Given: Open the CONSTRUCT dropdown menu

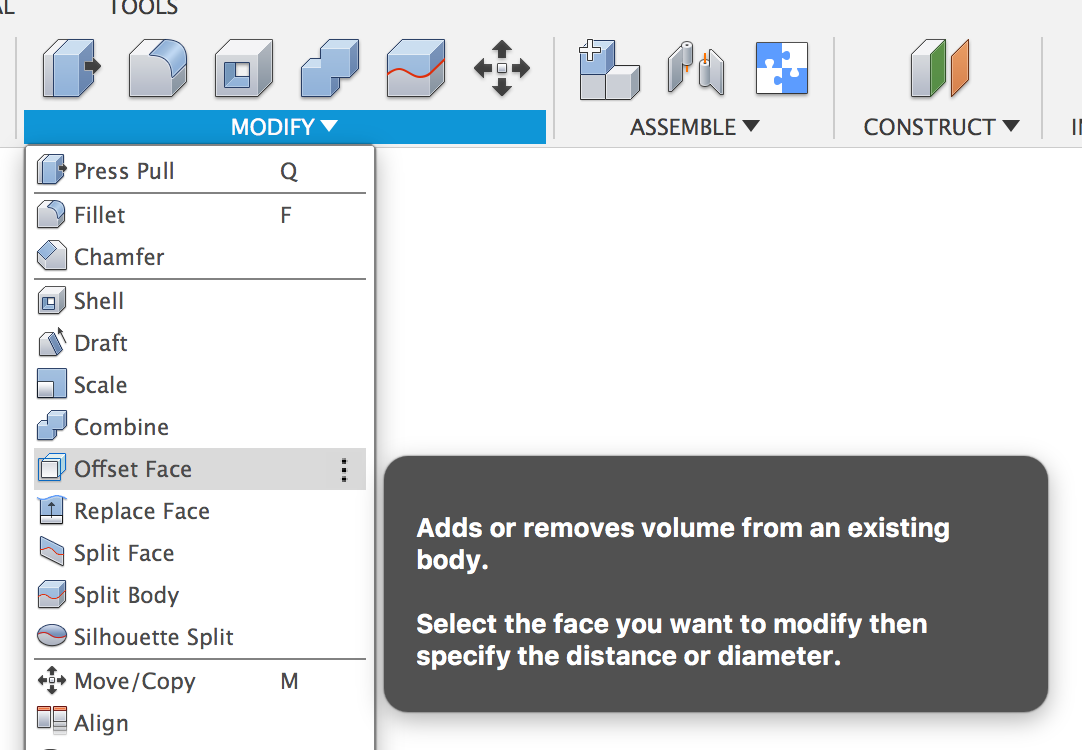Looking at the screenshot, I should (941, 127).
